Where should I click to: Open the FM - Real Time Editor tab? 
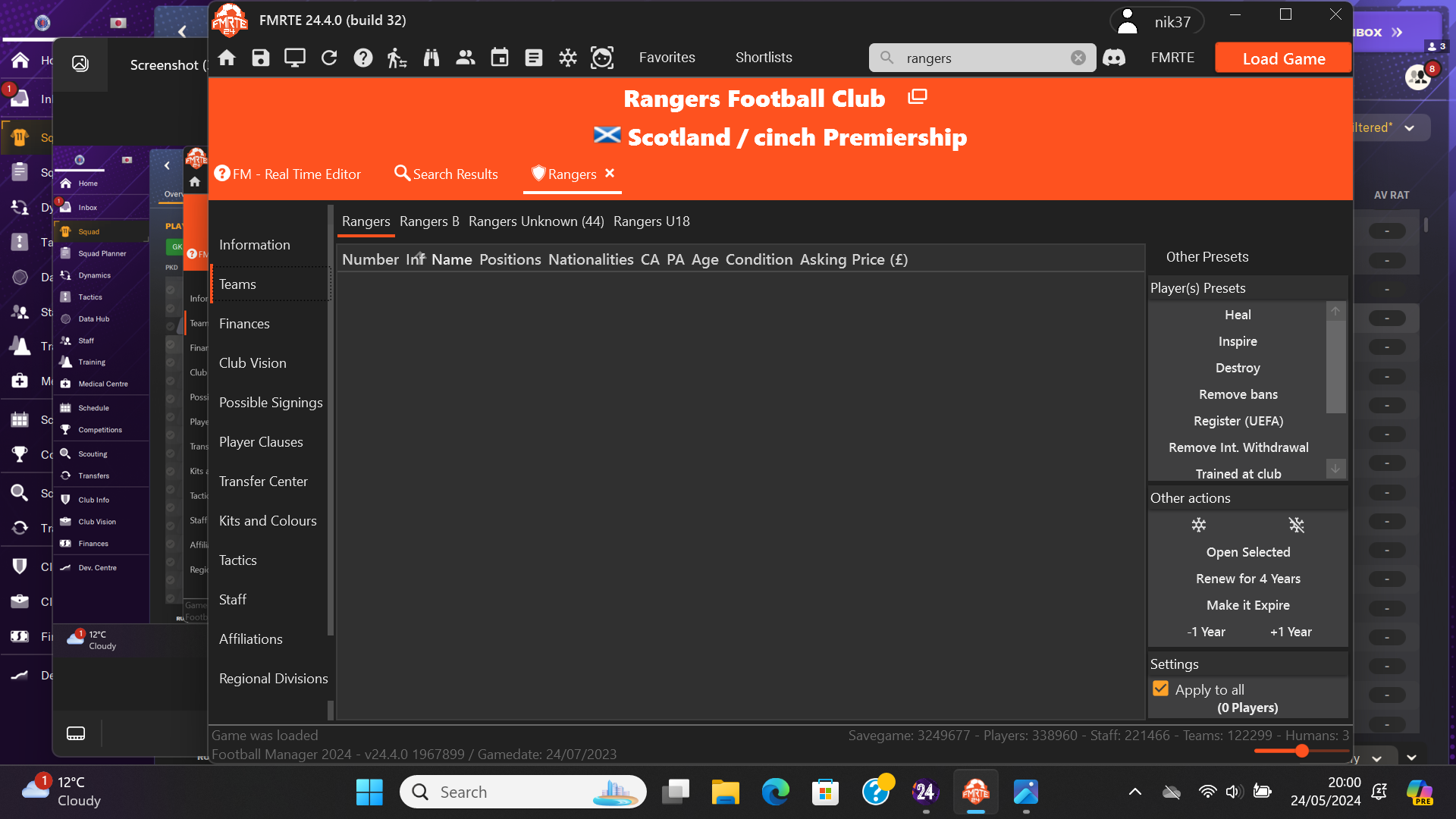click(x=287, y=174)
